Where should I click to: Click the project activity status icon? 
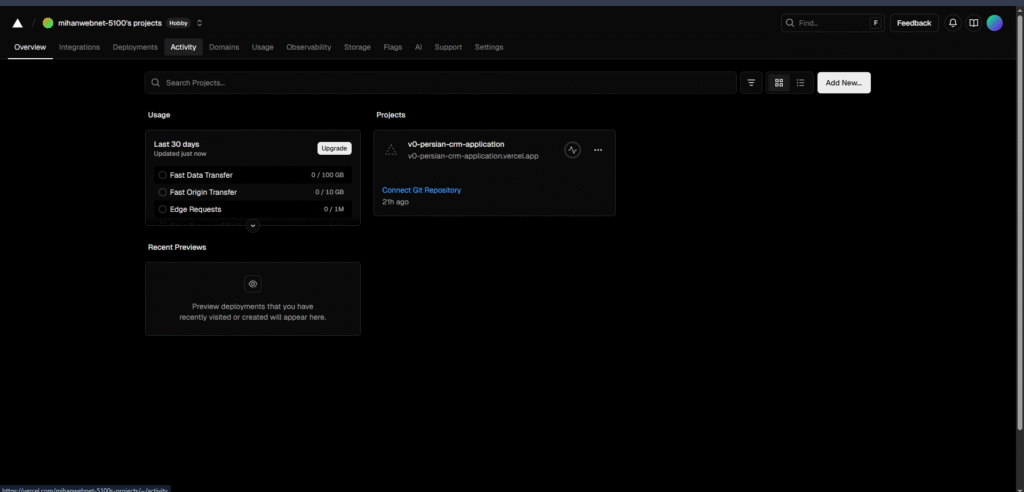572,150
